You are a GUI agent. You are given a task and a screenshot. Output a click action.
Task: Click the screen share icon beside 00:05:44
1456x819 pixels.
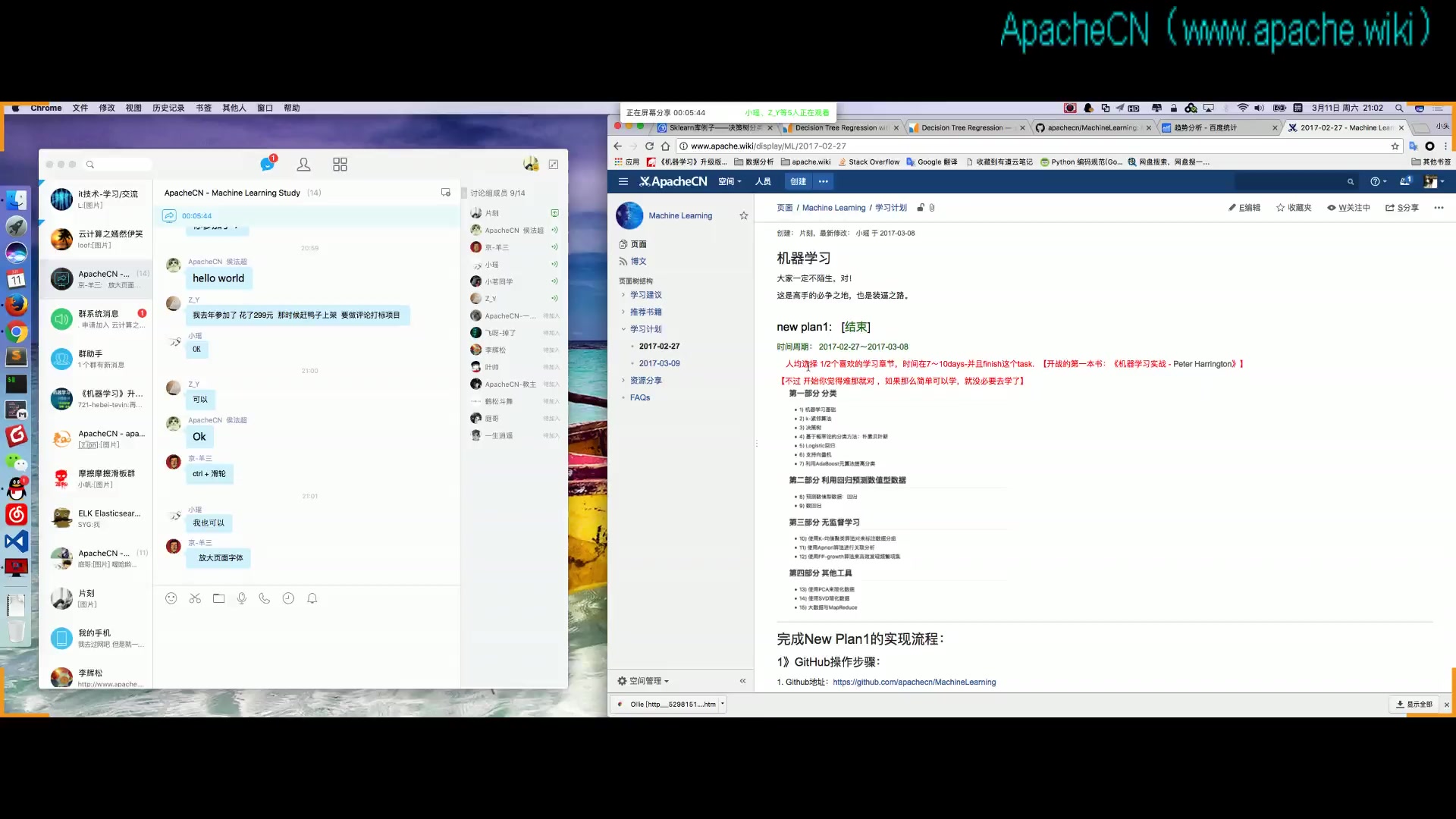point(170,216)
